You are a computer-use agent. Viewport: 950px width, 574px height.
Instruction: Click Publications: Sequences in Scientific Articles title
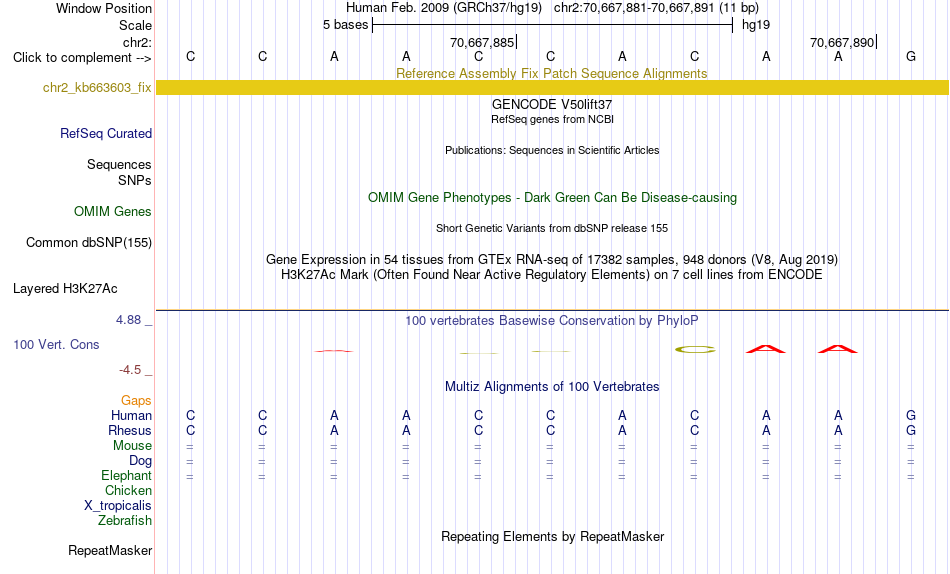[x=552, y=150]
